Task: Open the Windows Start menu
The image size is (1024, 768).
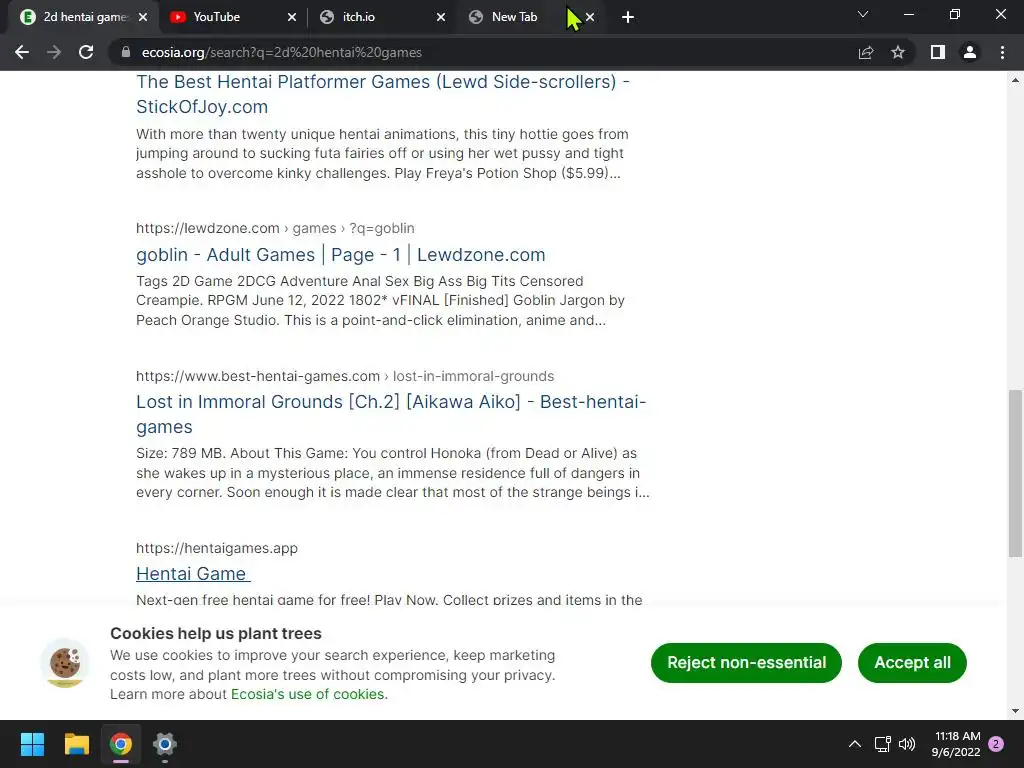Action: pyautogui.click(x=32, y=744)
